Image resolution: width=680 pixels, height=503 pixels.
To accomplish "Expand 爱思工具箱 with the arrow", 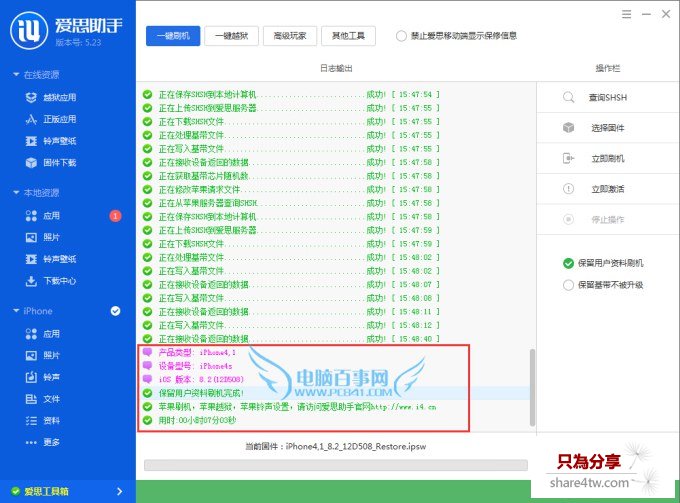I will [120, 491].
